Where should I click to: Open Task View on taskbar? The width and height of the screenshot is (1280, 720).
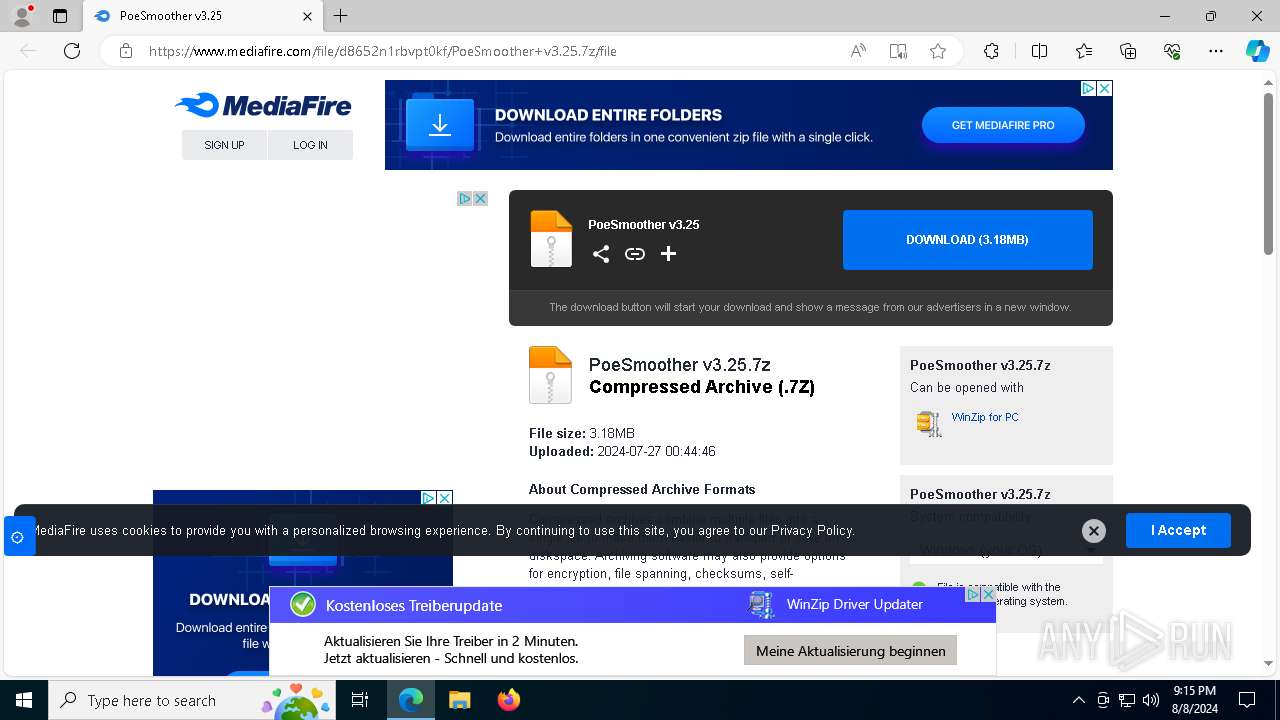click(360, 700)
